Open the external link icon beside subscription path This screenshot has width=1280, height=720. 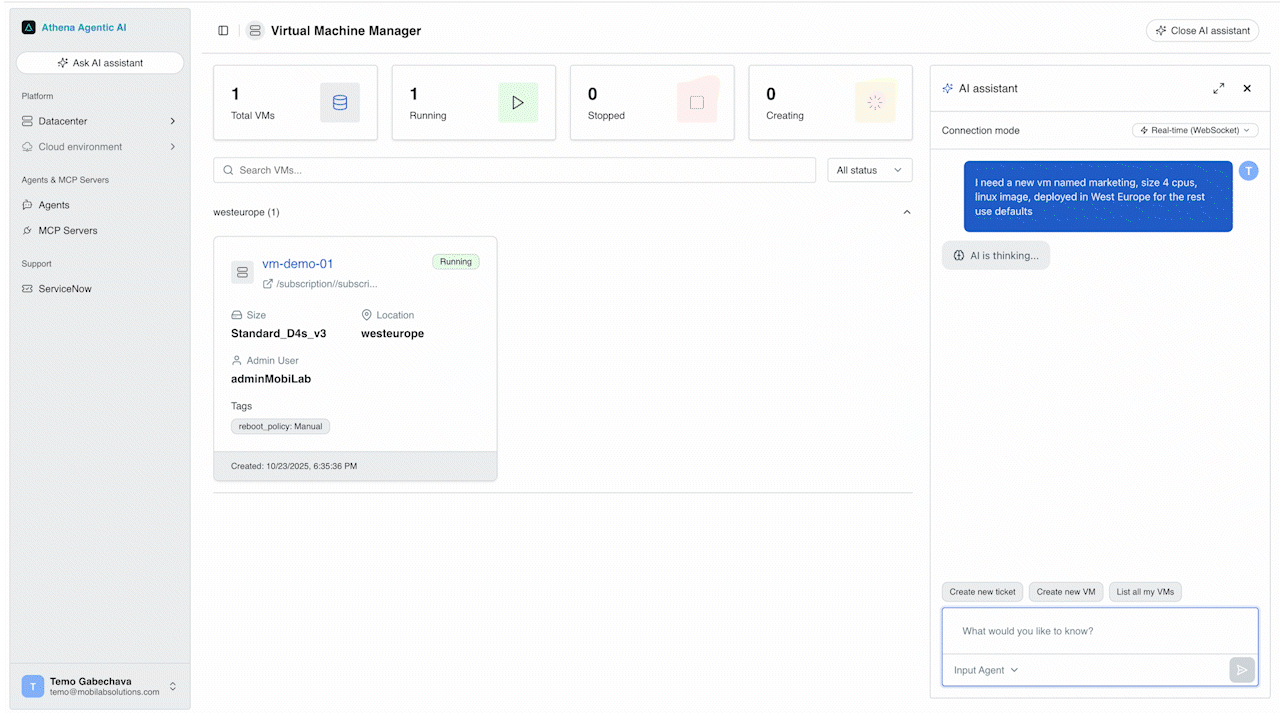(267, 284)
